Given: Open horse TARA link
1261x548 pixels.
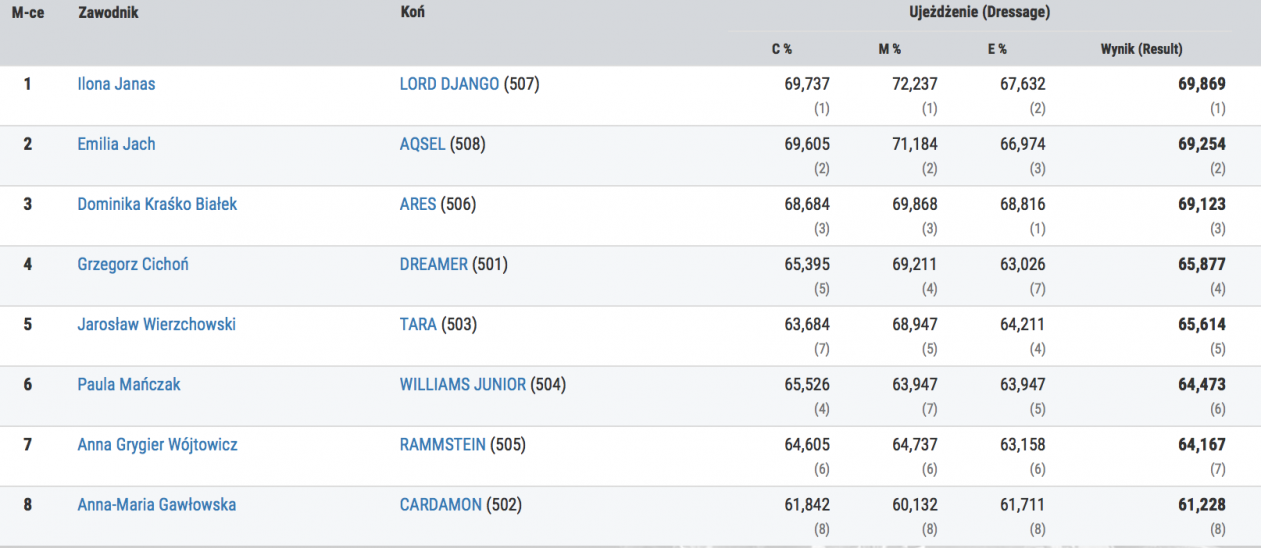Looking at the screenshot, I should [x=418, y=324].
